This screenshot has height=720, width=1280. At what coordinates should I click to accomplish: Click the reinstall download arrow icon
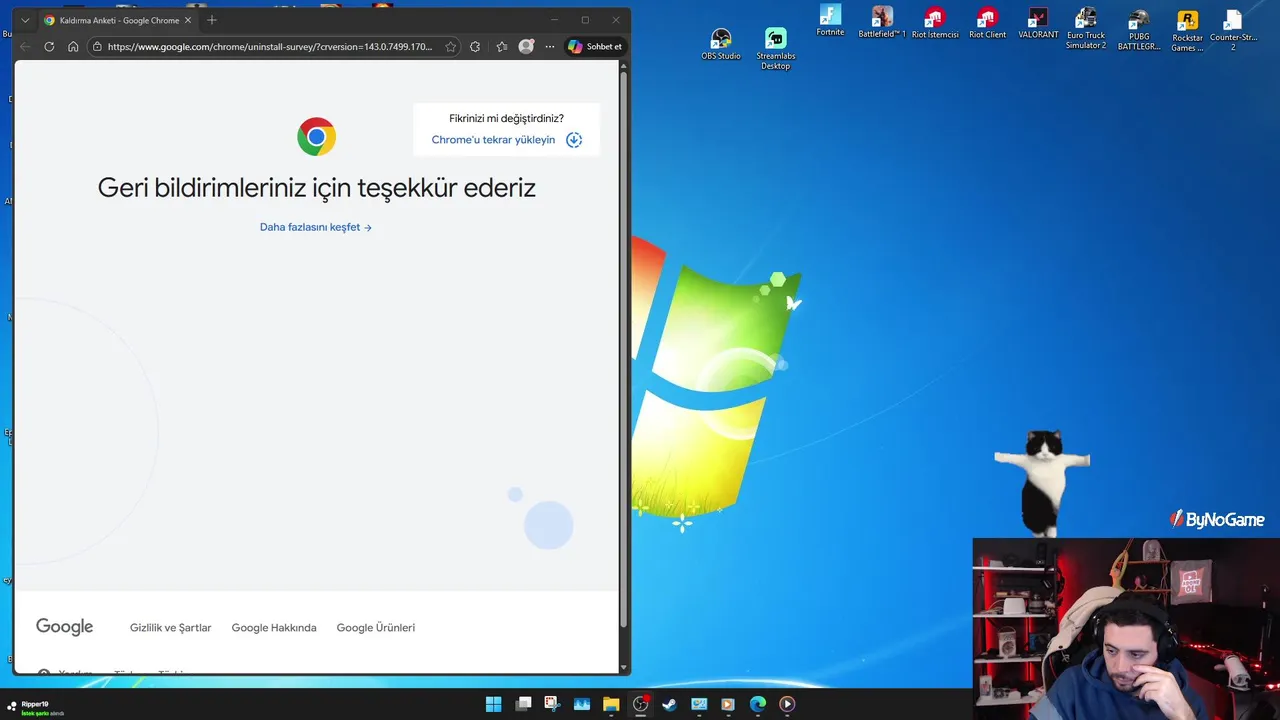click(x=574, y=140)
